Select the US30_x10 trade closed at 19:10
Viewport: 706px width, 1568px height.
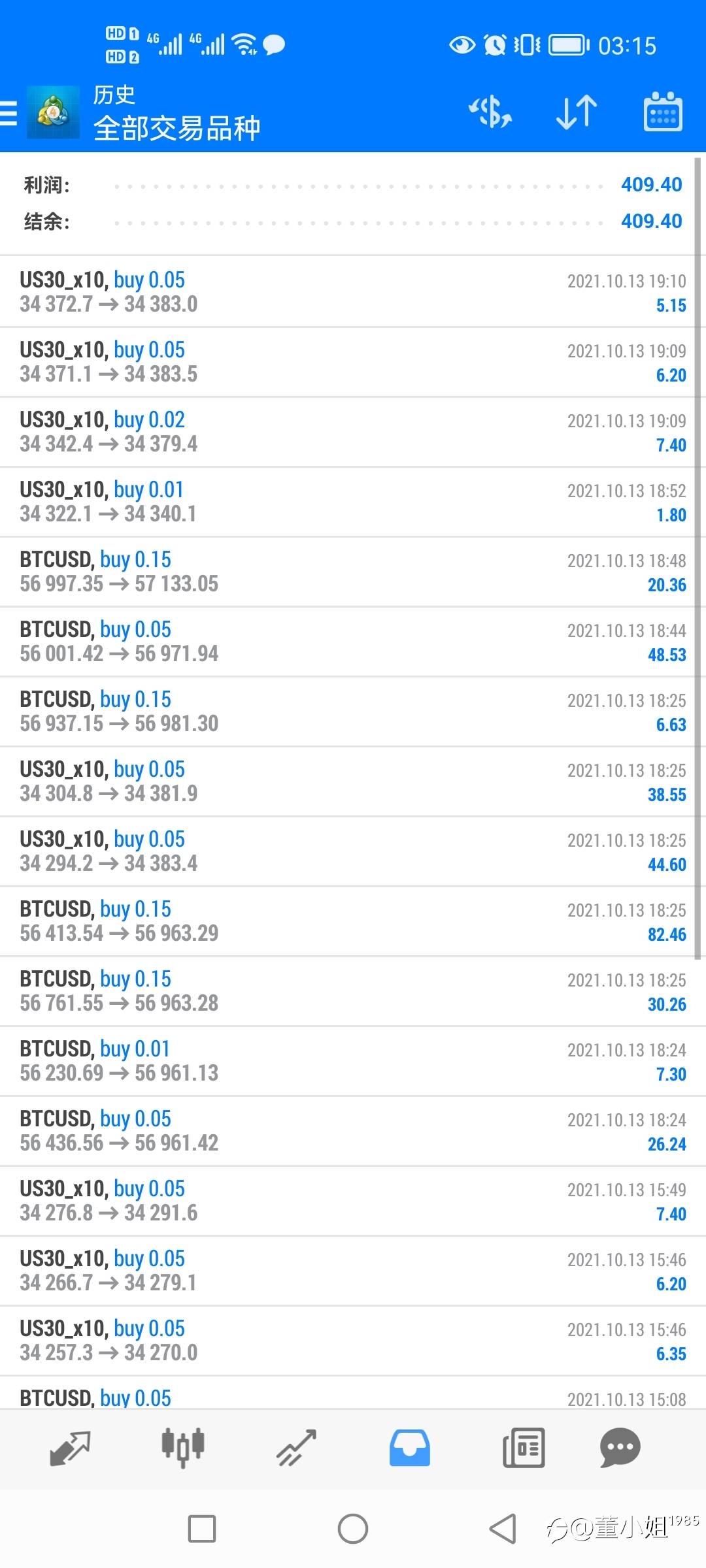[x=353, y=292]
